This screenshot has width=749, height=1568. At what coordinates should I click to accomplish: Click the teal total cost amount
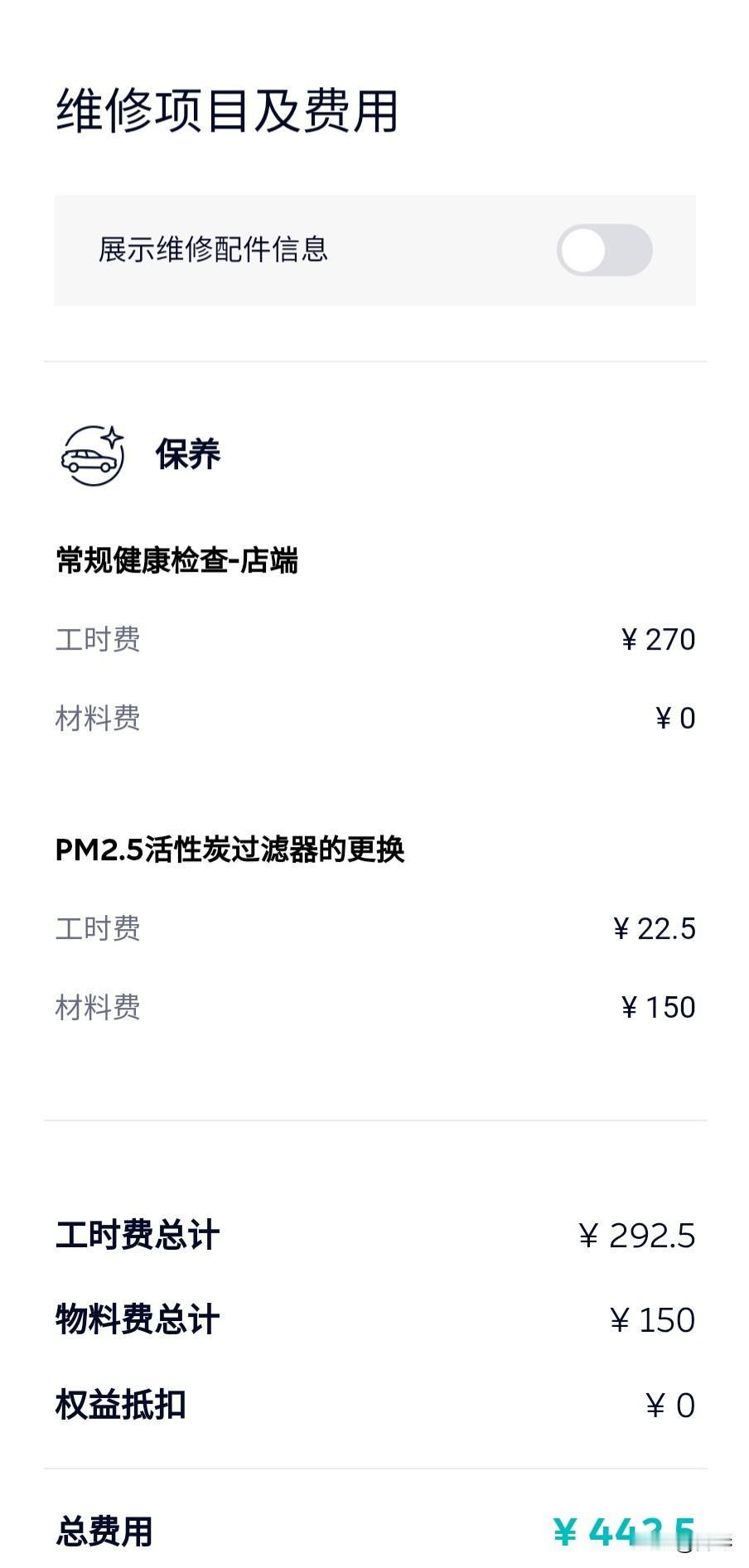click(x=624, y=1532)
